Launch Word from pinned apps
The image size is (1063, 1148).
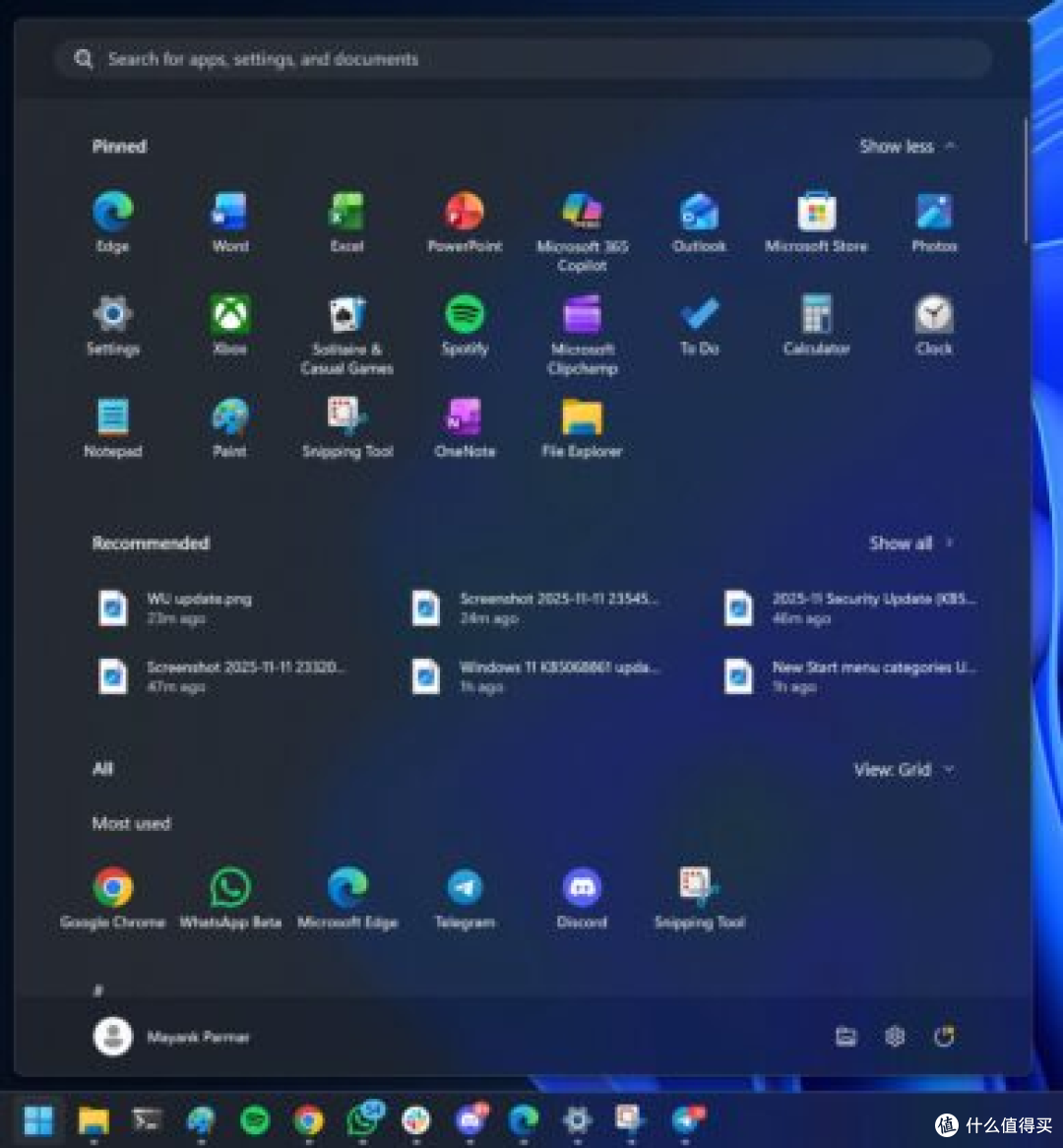pyautogui.click(x=230, y=222)
